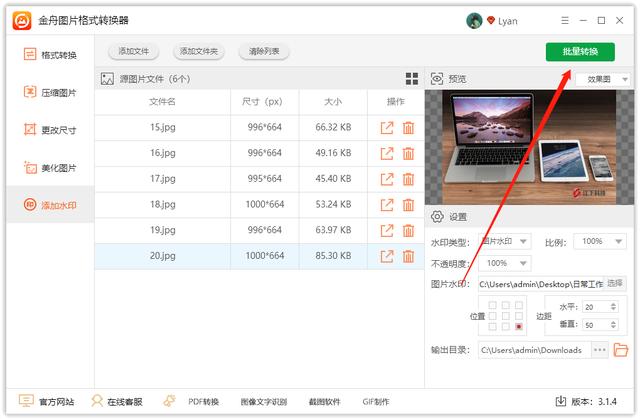This screenshot has height=420, width=640.
Task: Click export icon in 18.jpg row
Action: pyautogui.click(x=387, y=204)
